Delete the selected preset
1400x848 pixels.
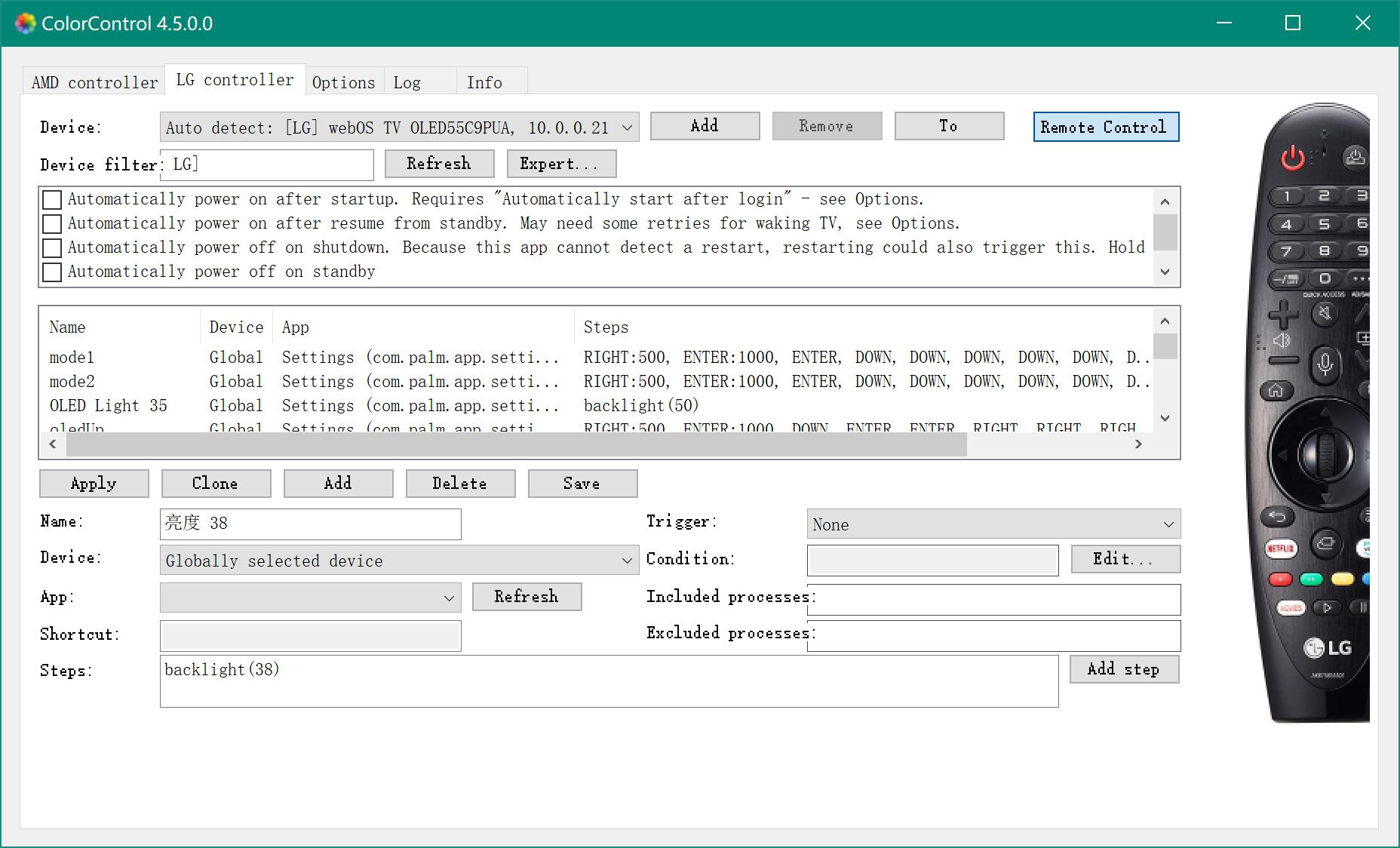click(x=460, y=484)
